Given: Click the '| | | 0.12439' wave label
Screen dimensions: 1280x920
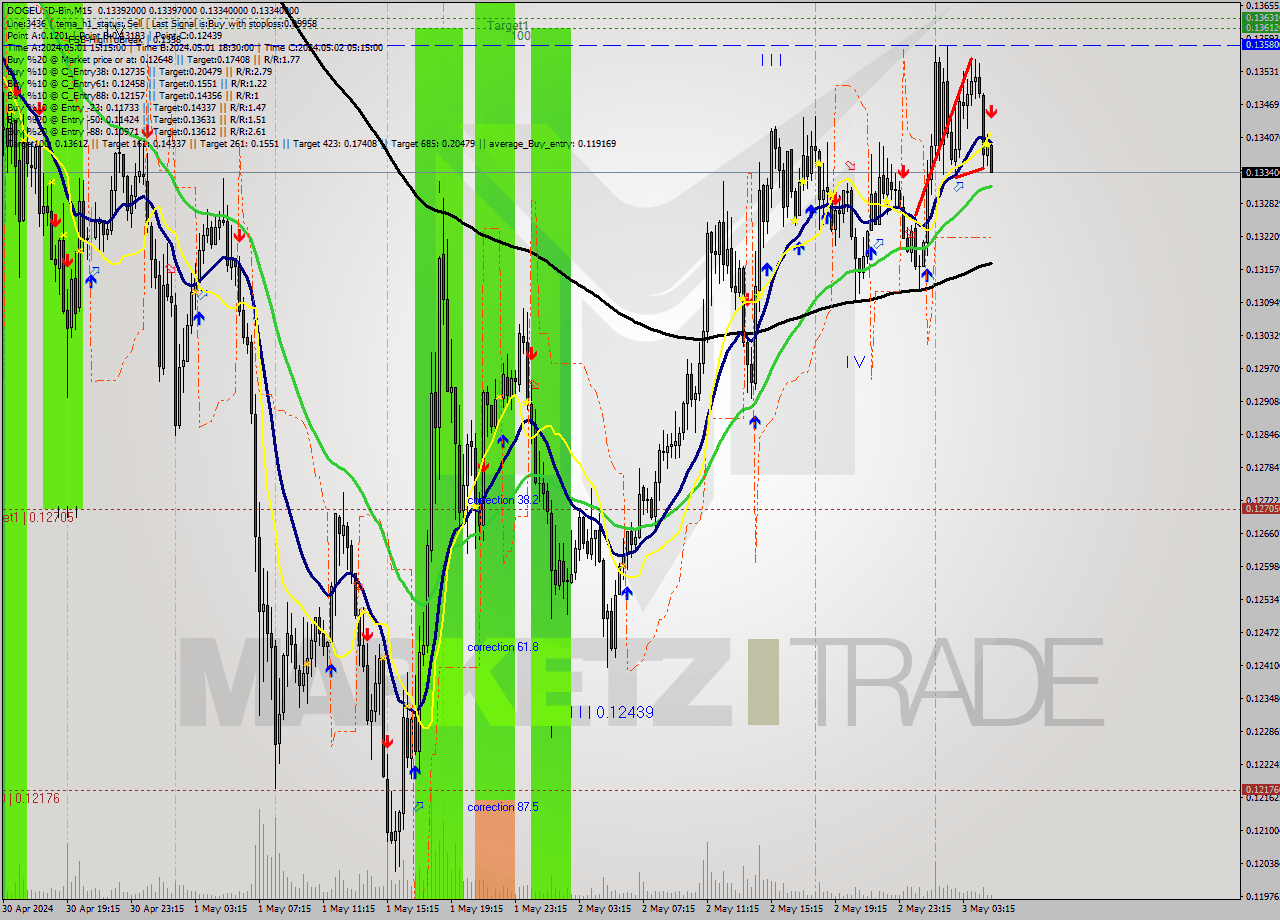Looking at the screenshot, I should pyautogui.click(x=612, y=712).
